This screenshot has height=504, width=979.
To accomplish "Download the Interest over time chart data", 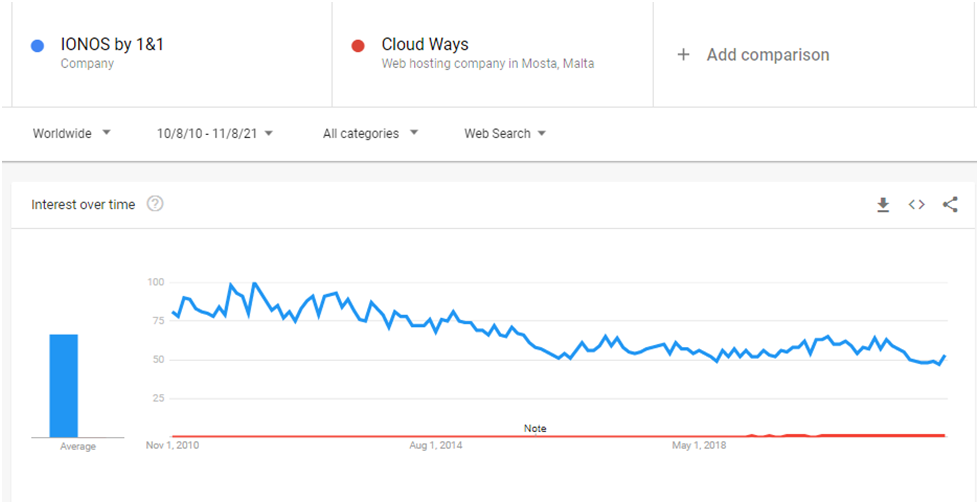I will 883,205.
